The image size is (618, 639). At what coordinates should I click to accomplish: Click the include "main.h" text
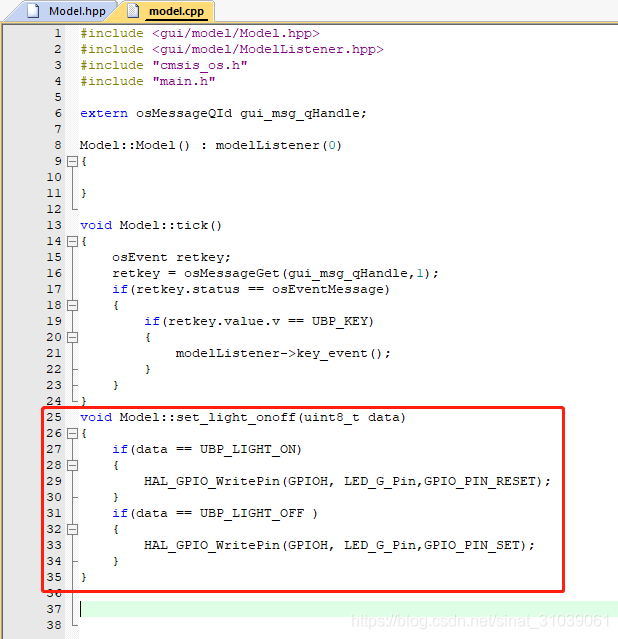click(148, 81)
